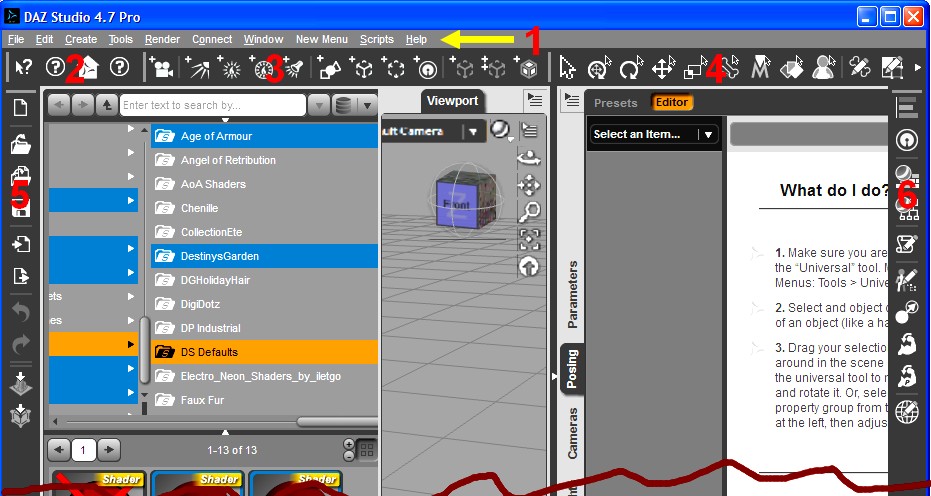Create a new group with dashed icon
This screenshot has height=496, width=931.
[x=393, y=68]
